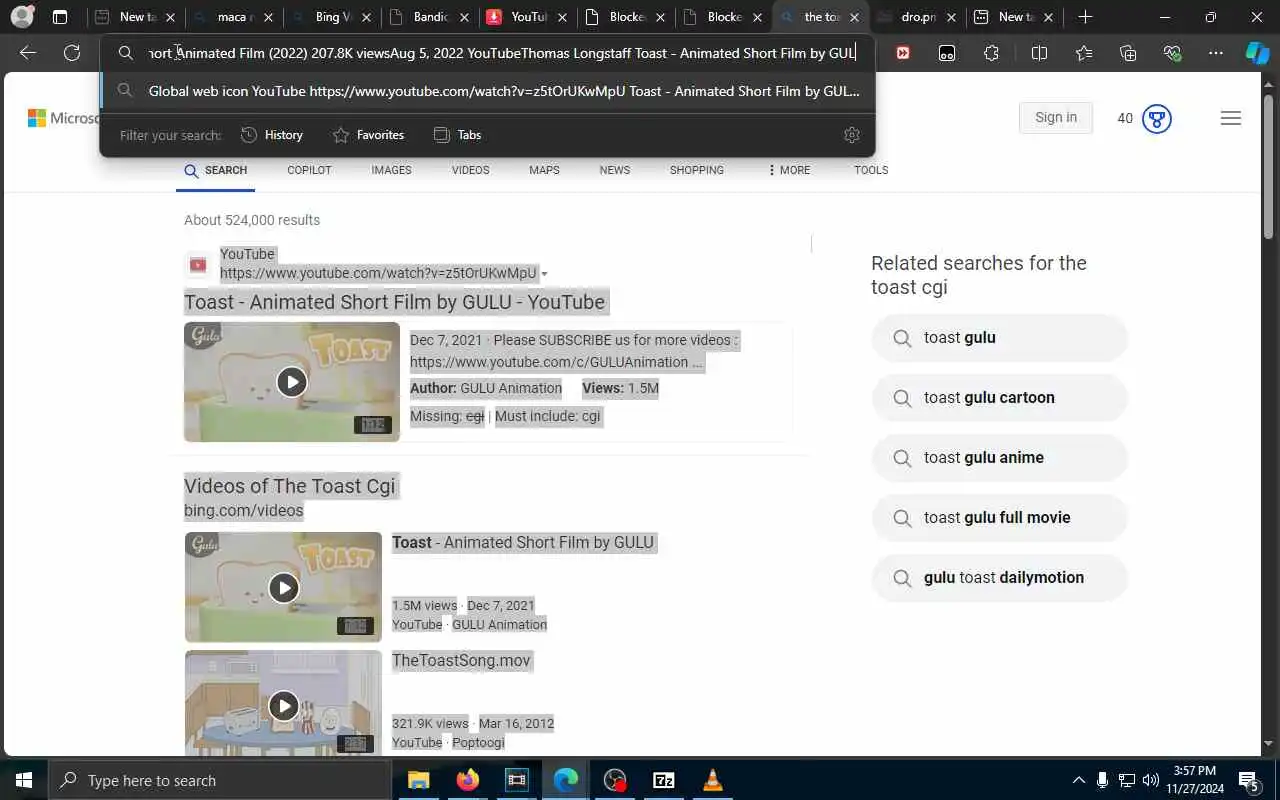Select the IMAGES search category

391,170
